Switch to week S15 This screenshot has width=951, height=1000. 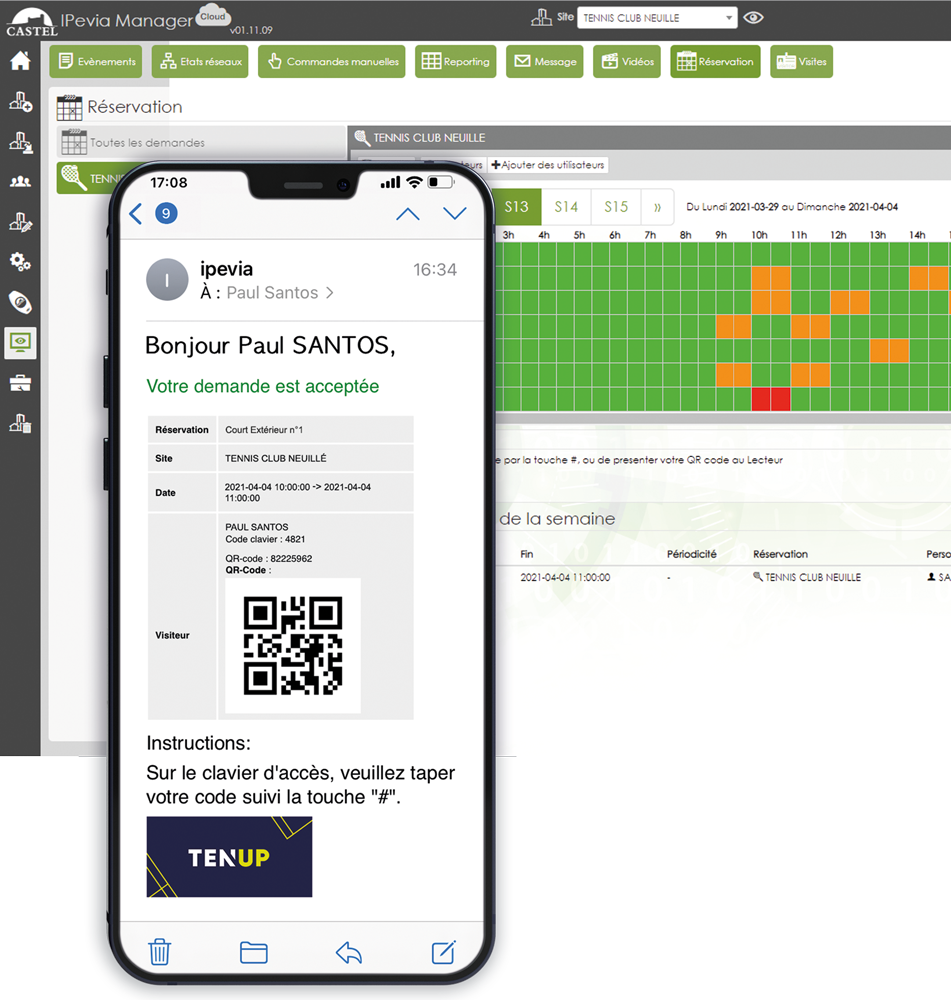[x=616, y=207]
